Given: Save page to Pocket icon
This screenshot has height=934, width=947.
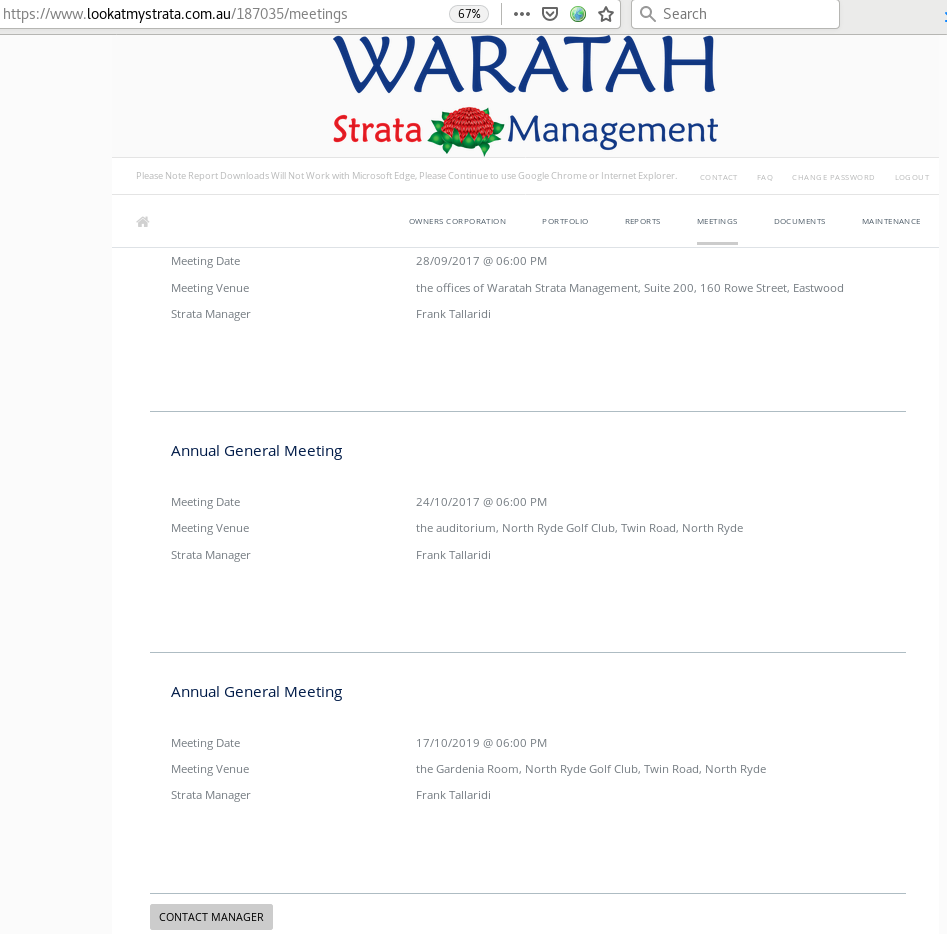Looking at the screenshot, I should point(550,14).
